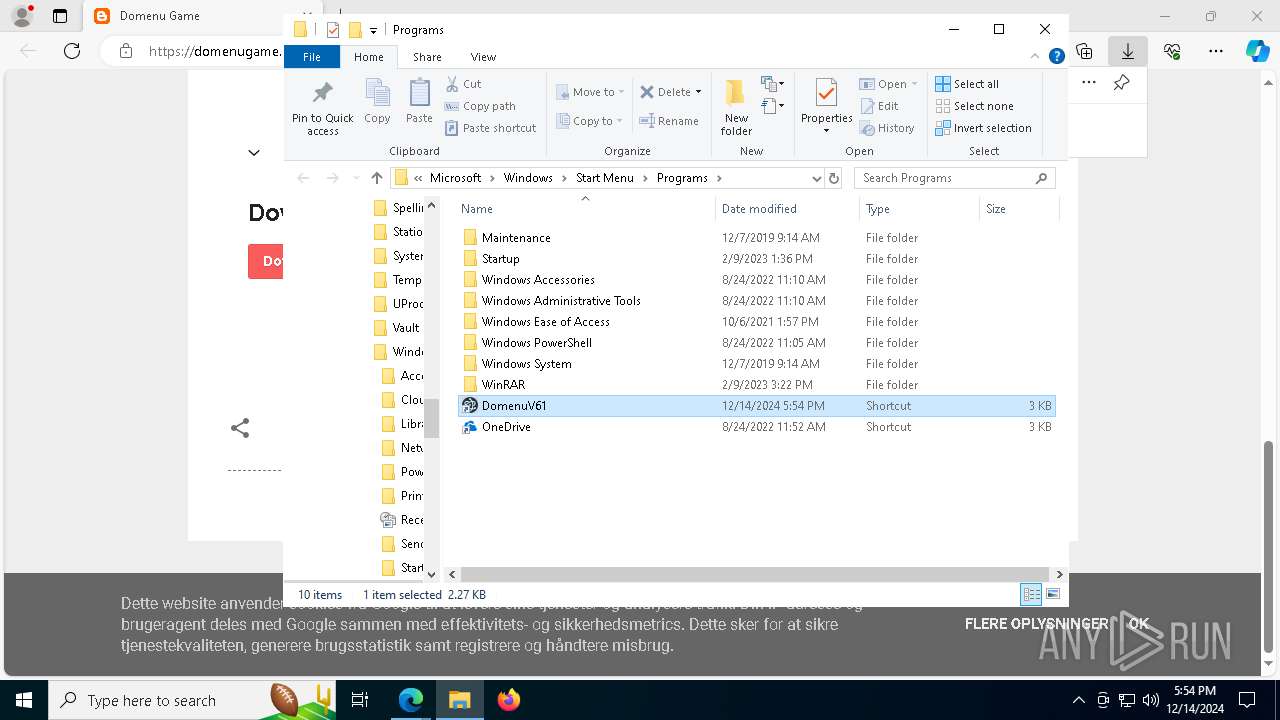Click File Explorer taskbar icon

(x=459, y=700)
